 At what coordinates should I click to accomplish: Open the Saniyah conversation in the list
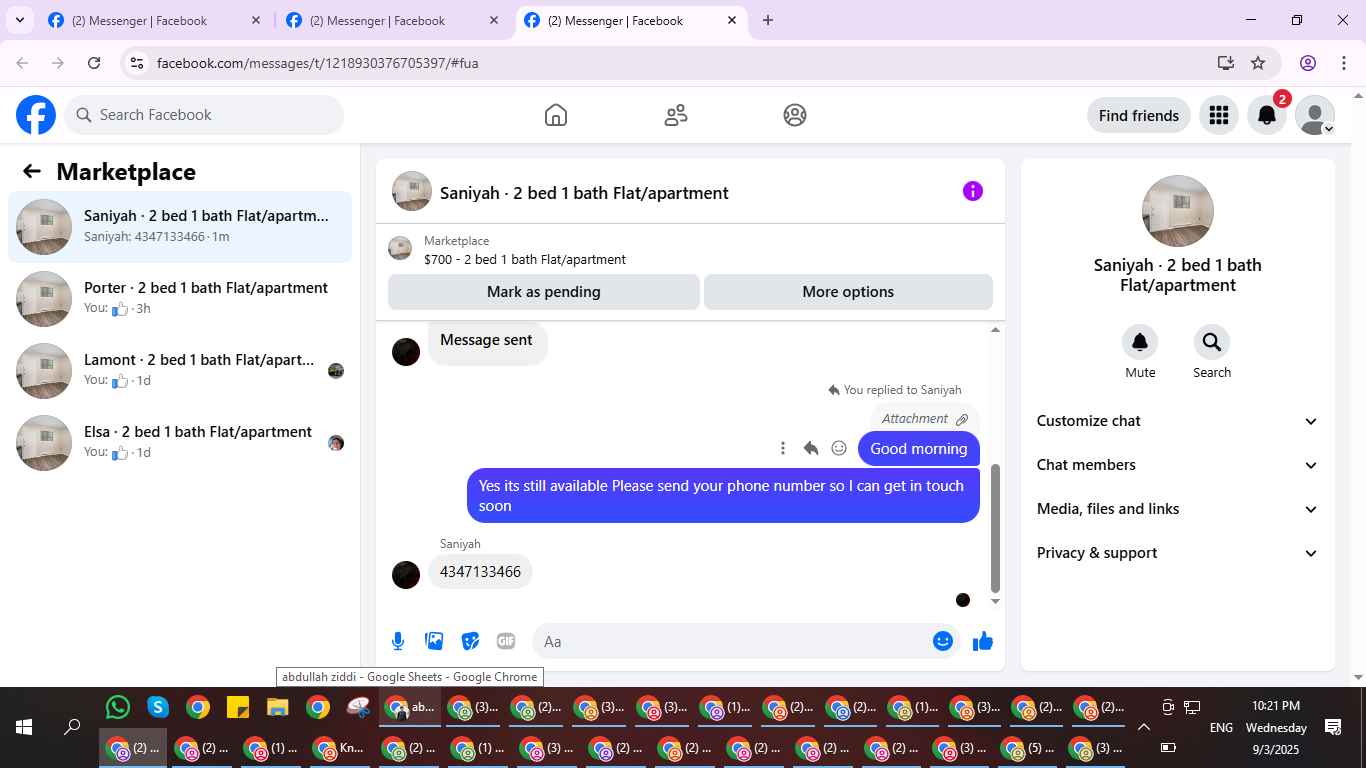(x=180, y=227)
